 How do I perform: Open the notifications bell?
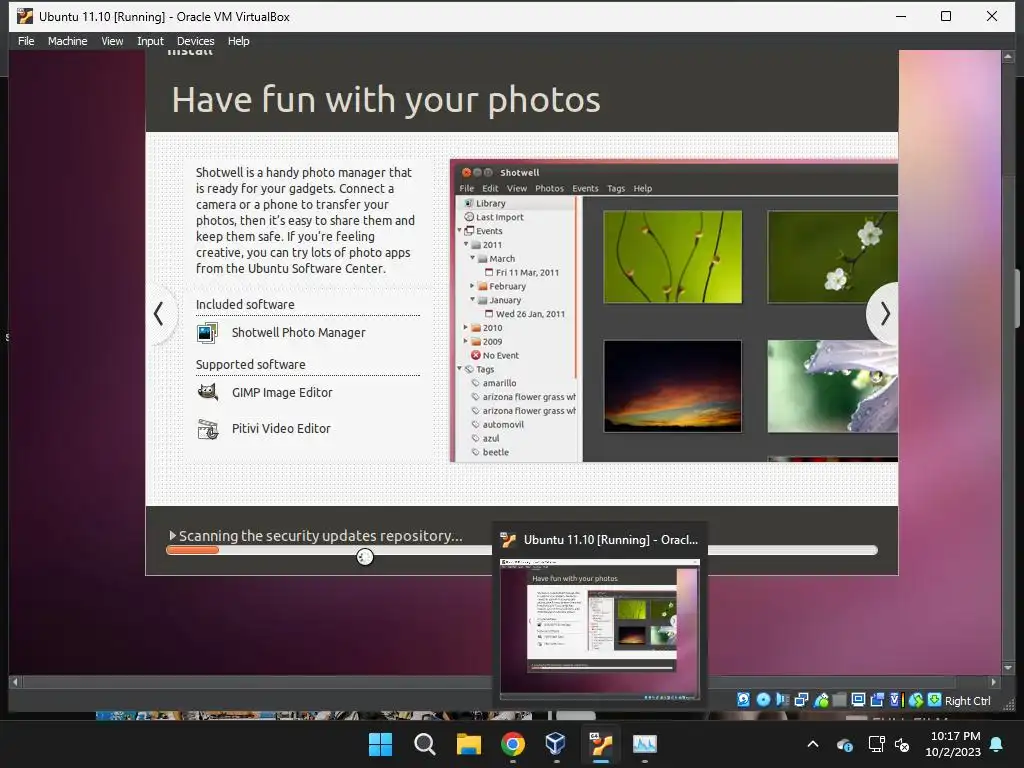point(997,744)
